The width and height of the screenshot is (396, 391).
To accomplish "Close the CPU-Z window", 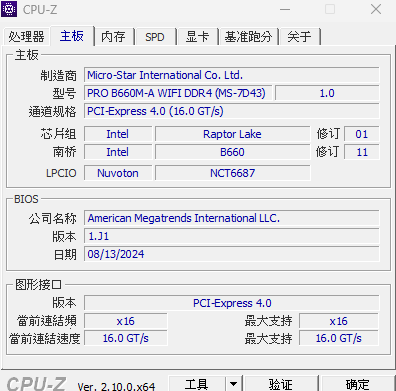I will (376, 9).
